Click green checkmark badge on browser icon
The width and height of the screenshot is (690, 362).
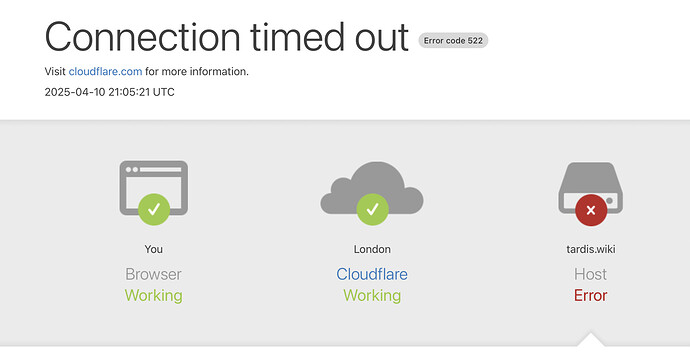[x=154, y=209]
